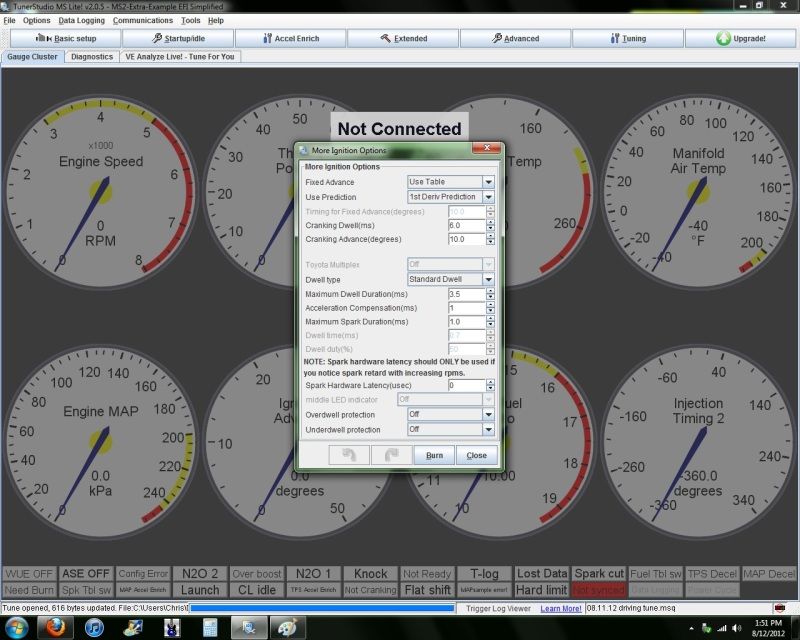This screenshot has height=640, width=800.
Task: Click the redo arrow button in dialog
Action: 391,455
